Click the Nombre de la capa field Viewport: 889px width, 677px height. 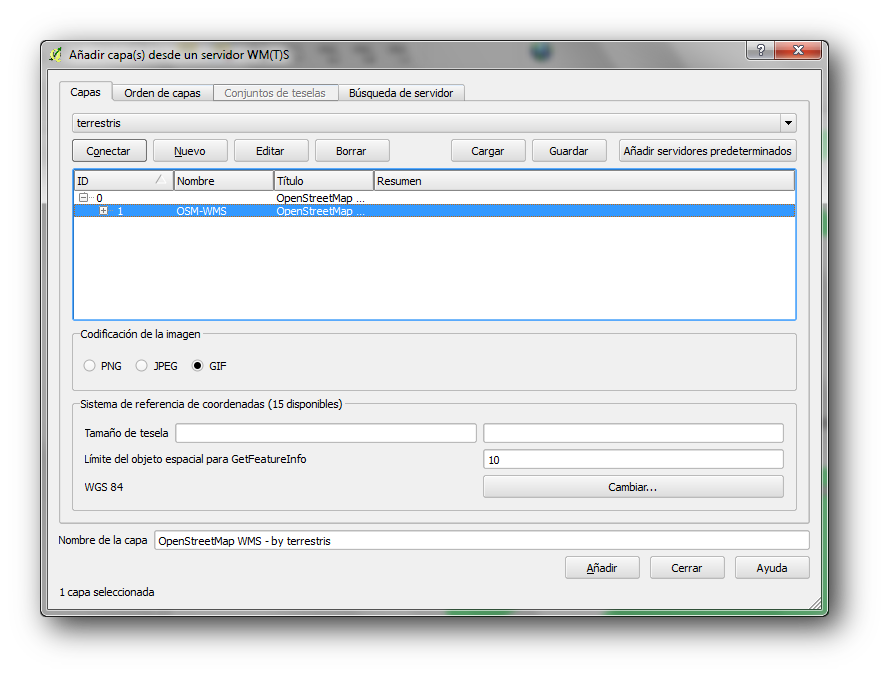tap(481, 541)
